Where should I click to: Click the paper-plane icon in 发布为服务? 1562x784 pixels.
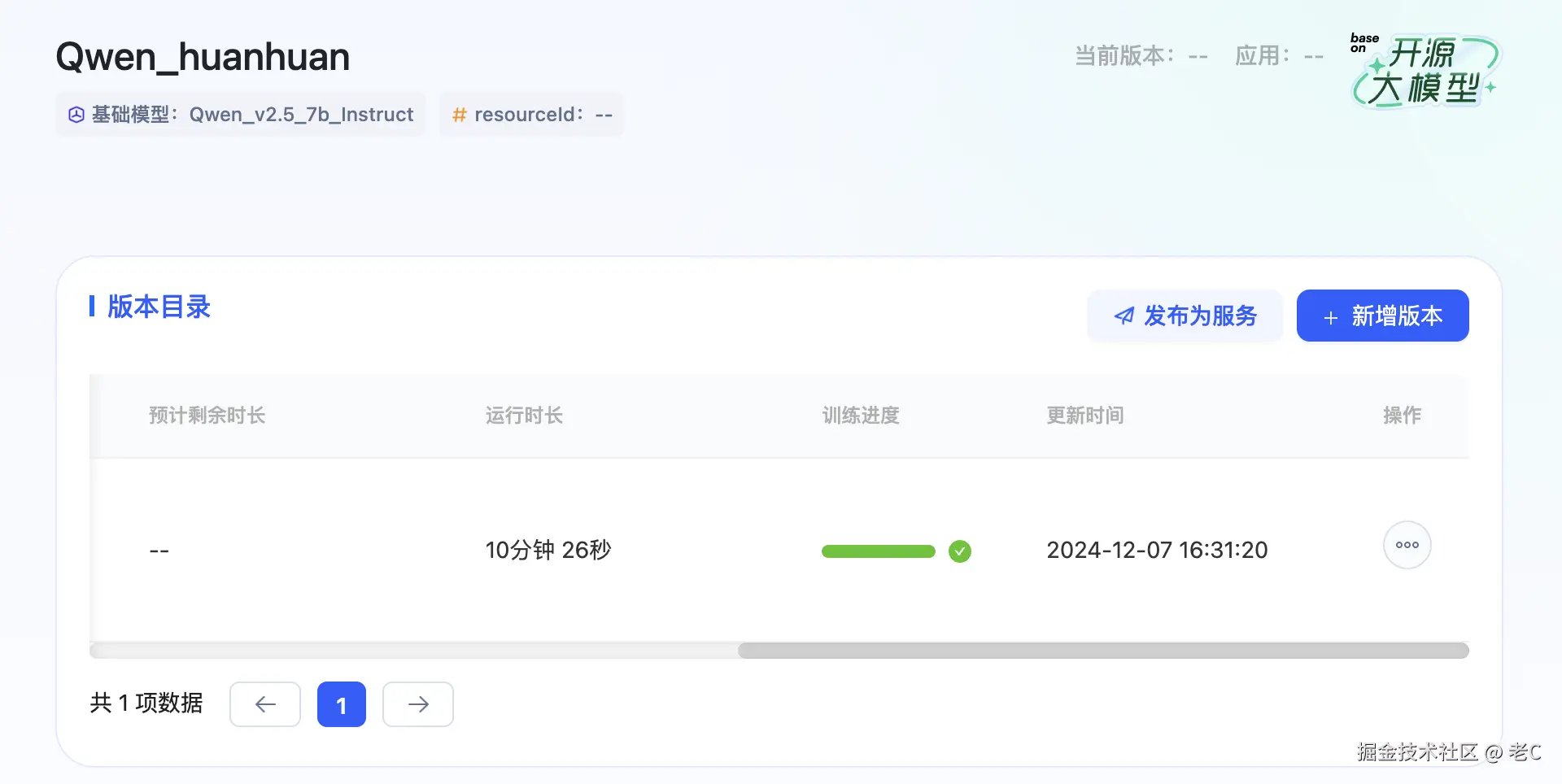pos(1124,316)
